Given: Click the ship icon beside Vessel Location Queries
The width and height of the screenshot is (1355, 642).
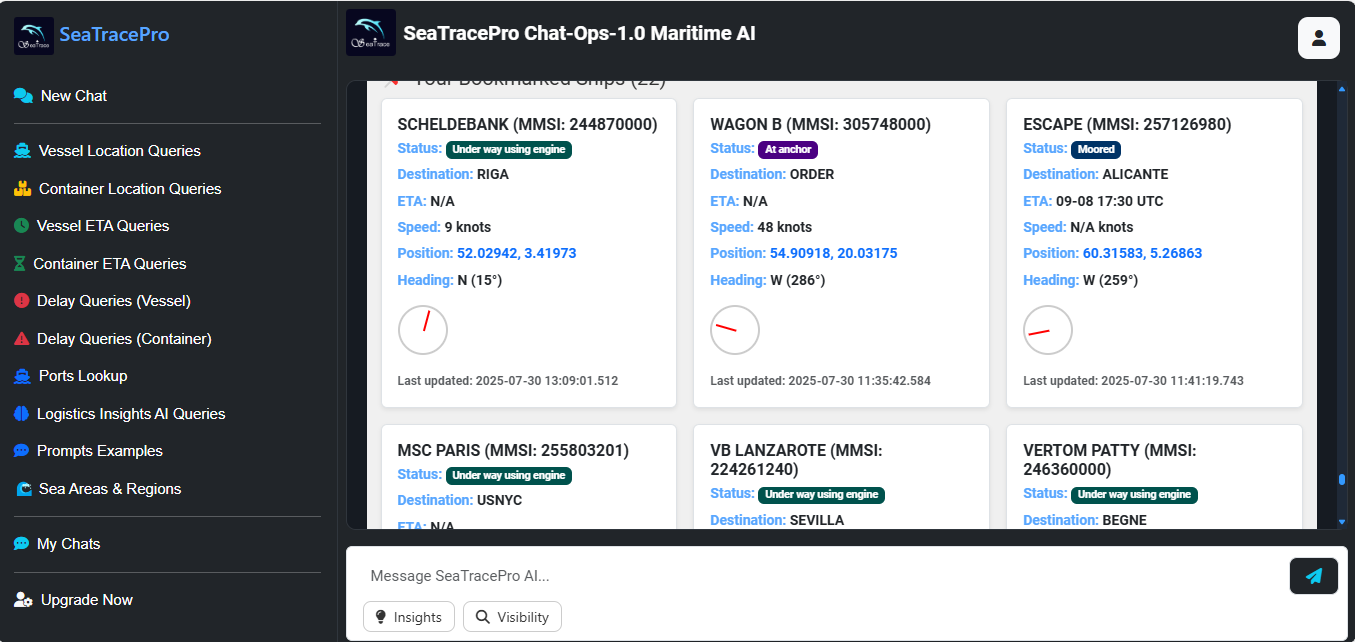Looking at the screenshot, I should (x=23, y=151).
